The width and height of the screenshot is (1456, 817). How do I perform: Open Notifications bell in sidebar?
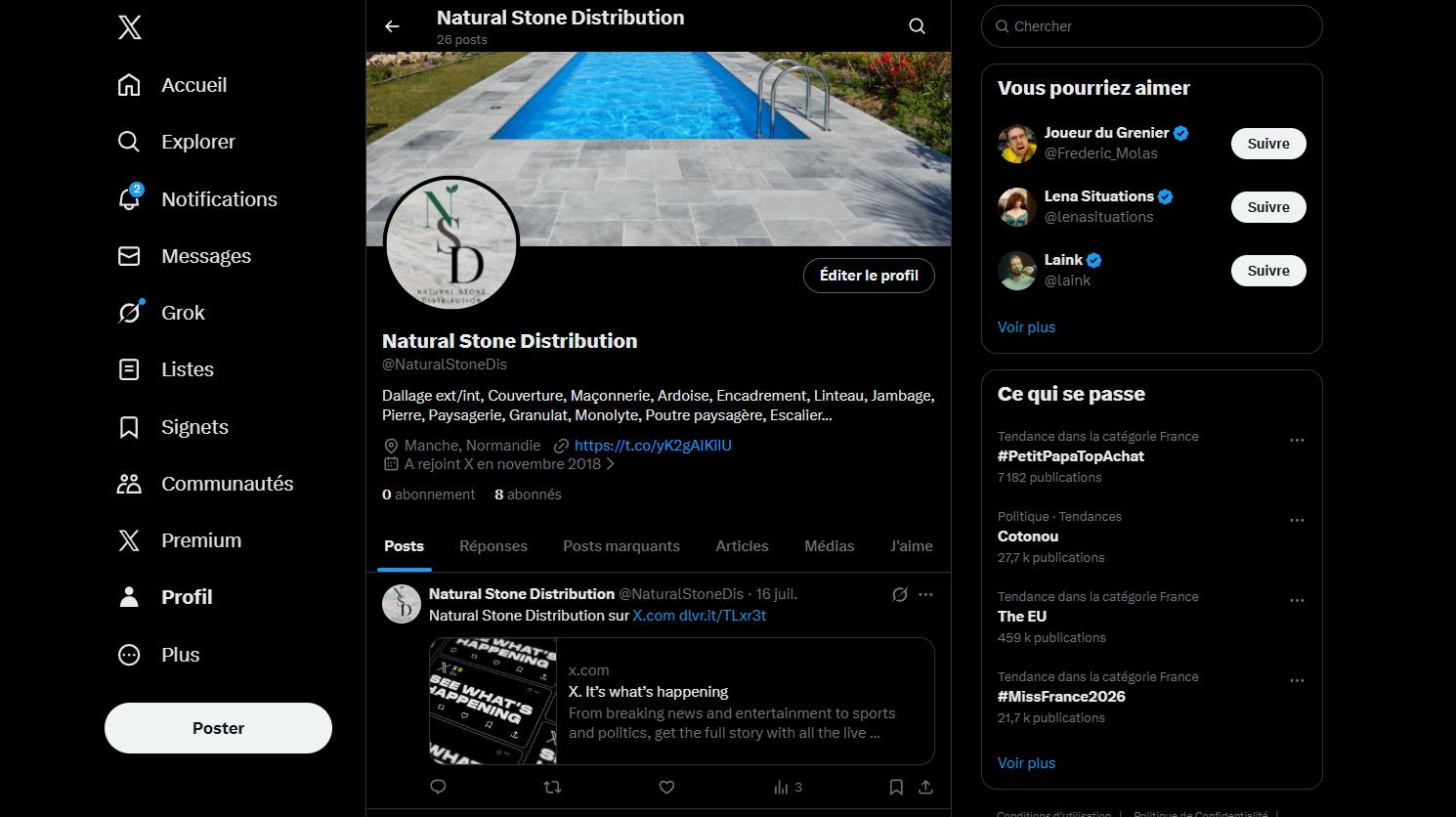coord(129,198)
